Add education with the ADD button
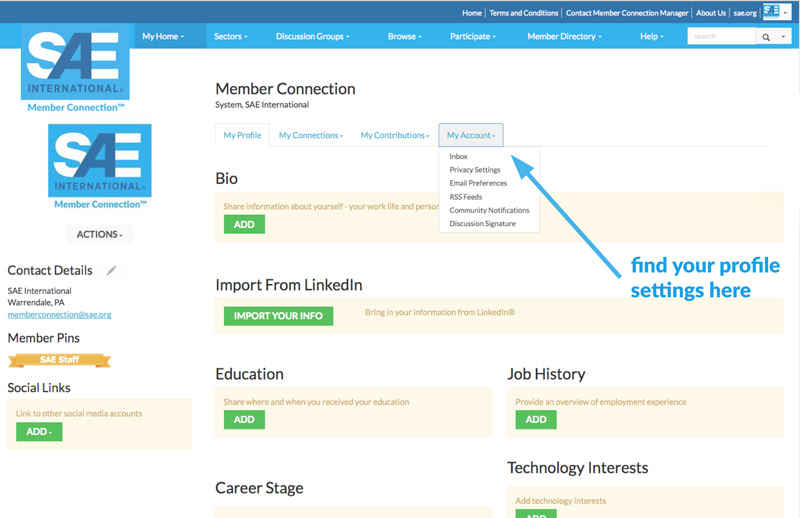800x518 pixels. [x=244, y=419]
